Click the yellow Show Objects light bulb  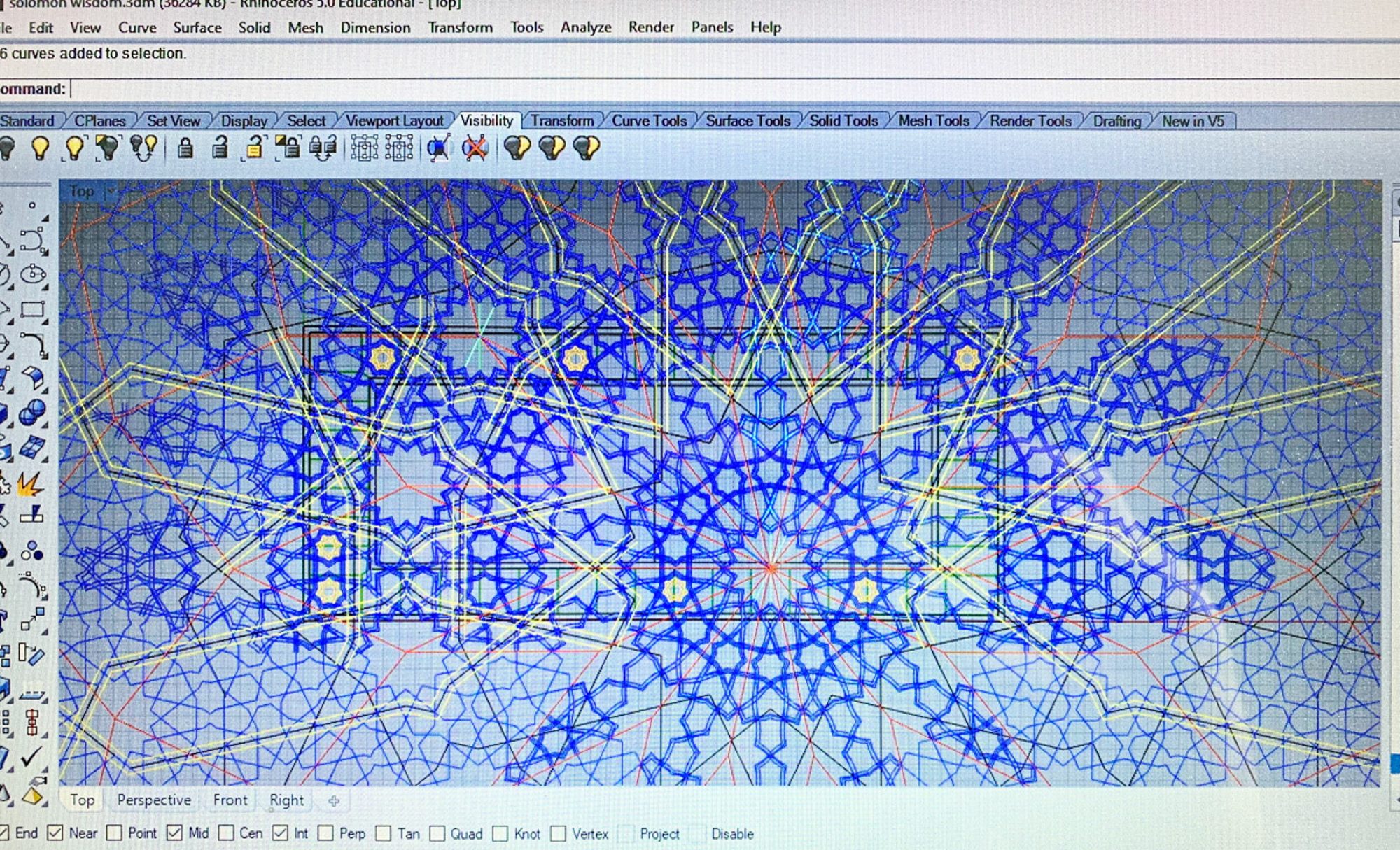click(40, 148)
